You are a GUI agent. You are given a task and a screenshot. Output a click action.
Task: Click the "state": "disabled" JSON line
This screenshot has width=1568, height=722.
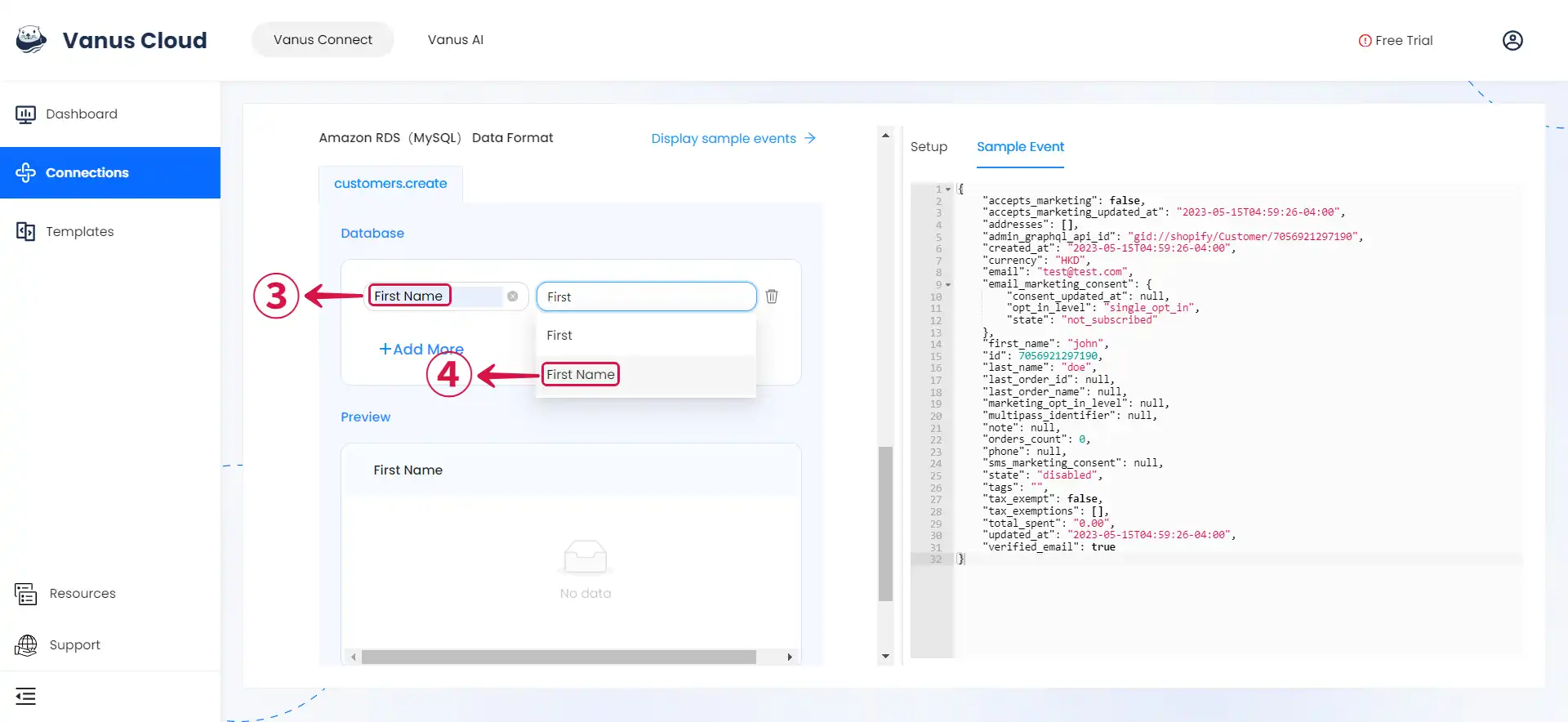[x=1042, y=475]
